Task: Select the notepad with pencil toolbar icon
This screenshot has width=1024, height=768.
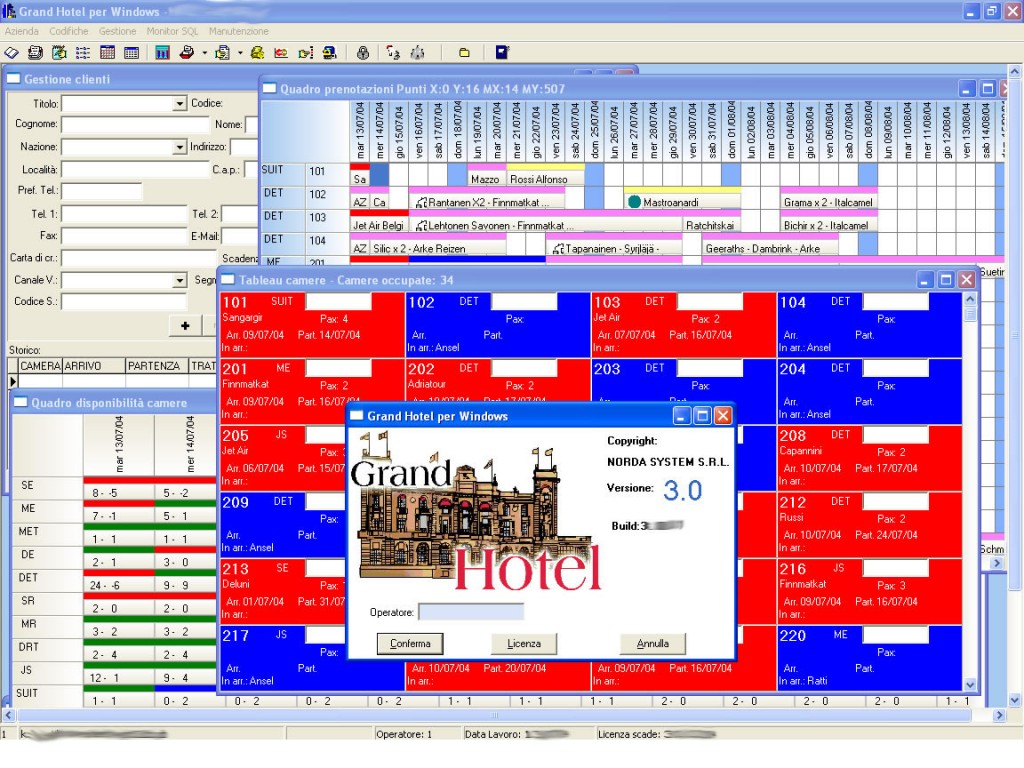Action: pos(59,52)
